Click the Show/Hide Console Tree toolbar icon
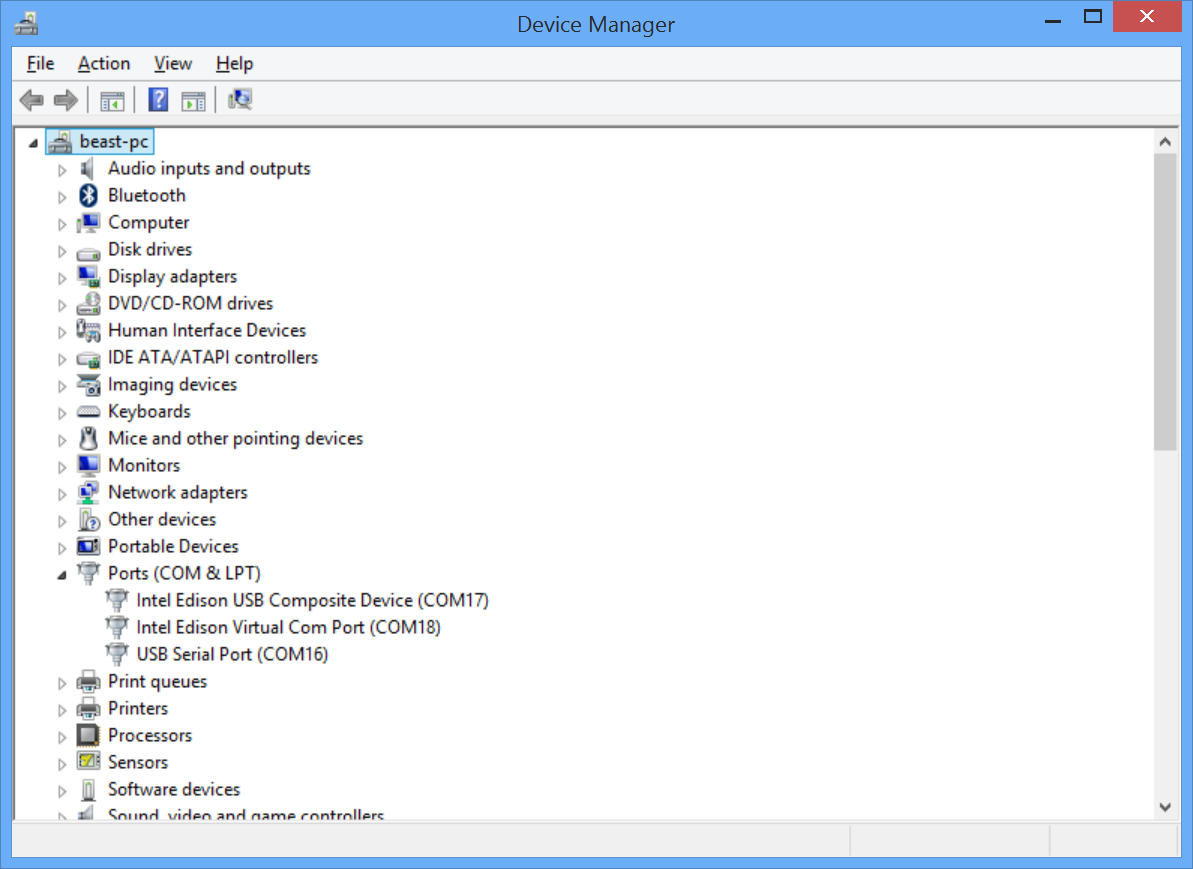This screenshot has width=1193, height=869. tap(112, 100)
